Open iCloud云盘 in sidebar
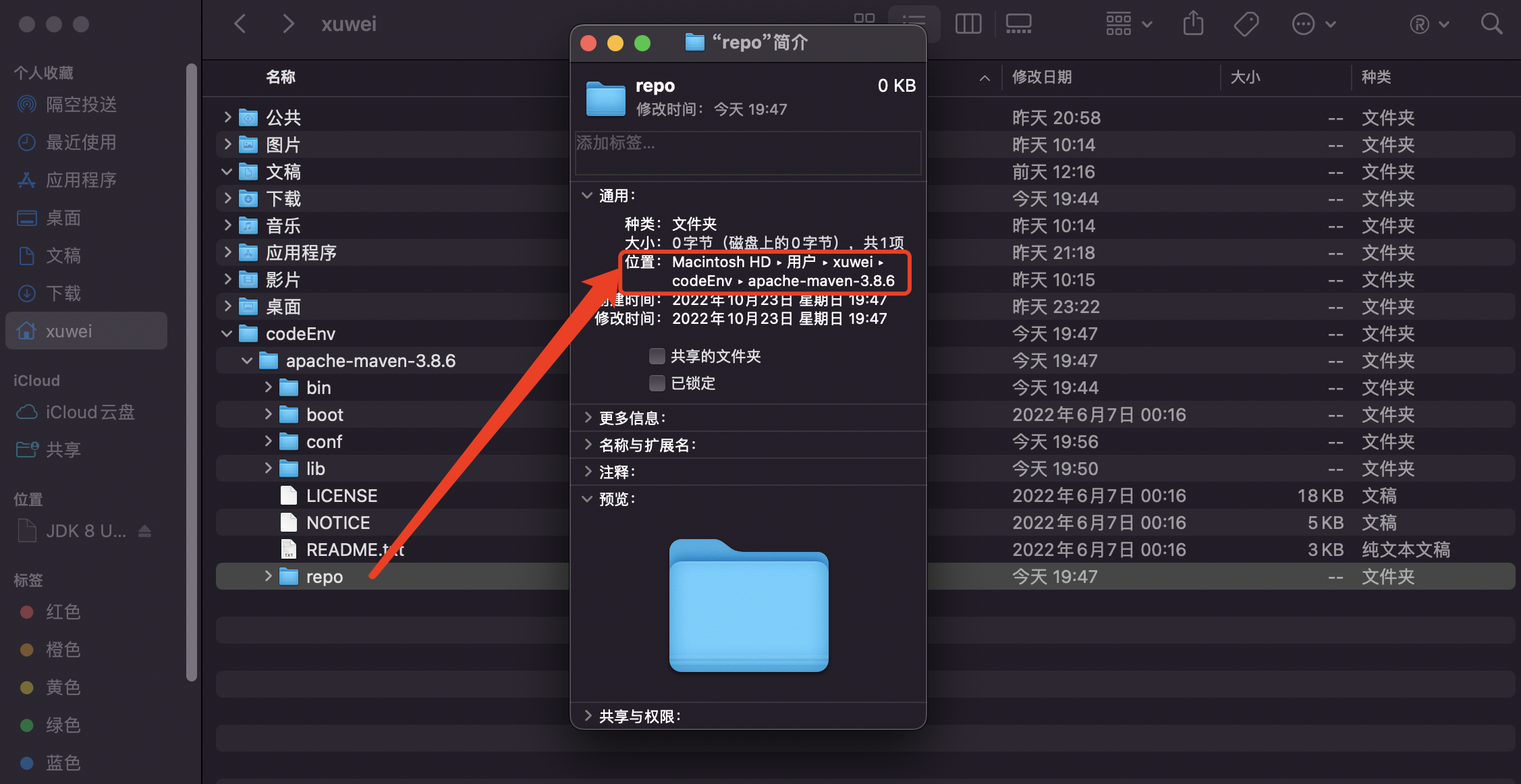This screenshot has height=784, width=1521. pos(89,412)
